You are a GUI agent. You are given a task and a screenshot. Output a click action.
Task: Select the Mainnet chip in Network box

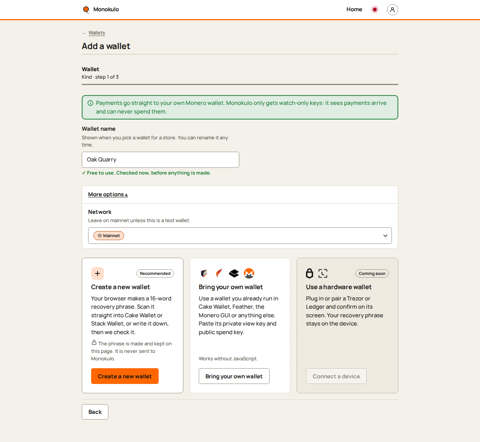point(109,236)
